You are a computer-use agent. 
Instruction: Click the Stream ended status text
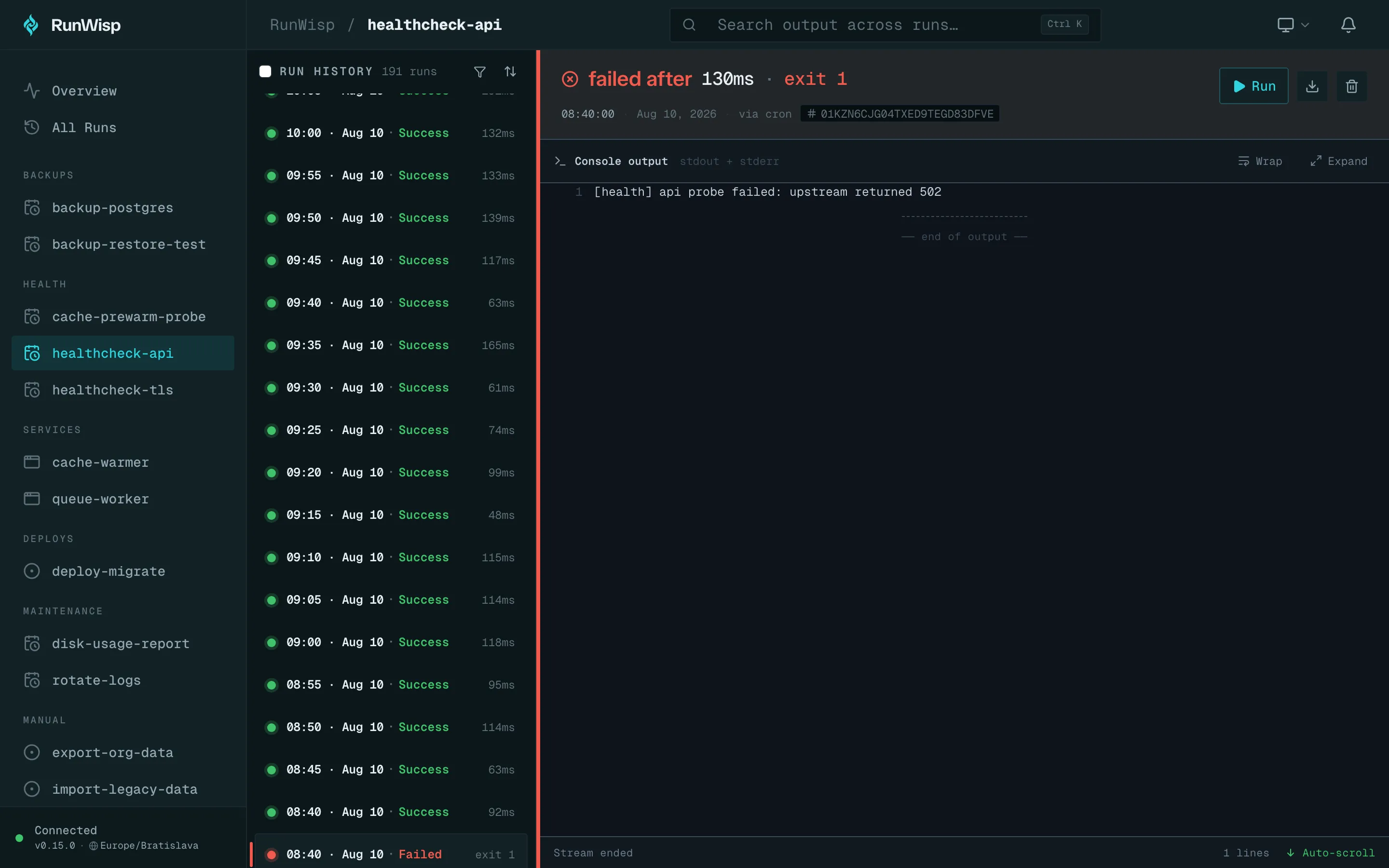coord(593,853)
